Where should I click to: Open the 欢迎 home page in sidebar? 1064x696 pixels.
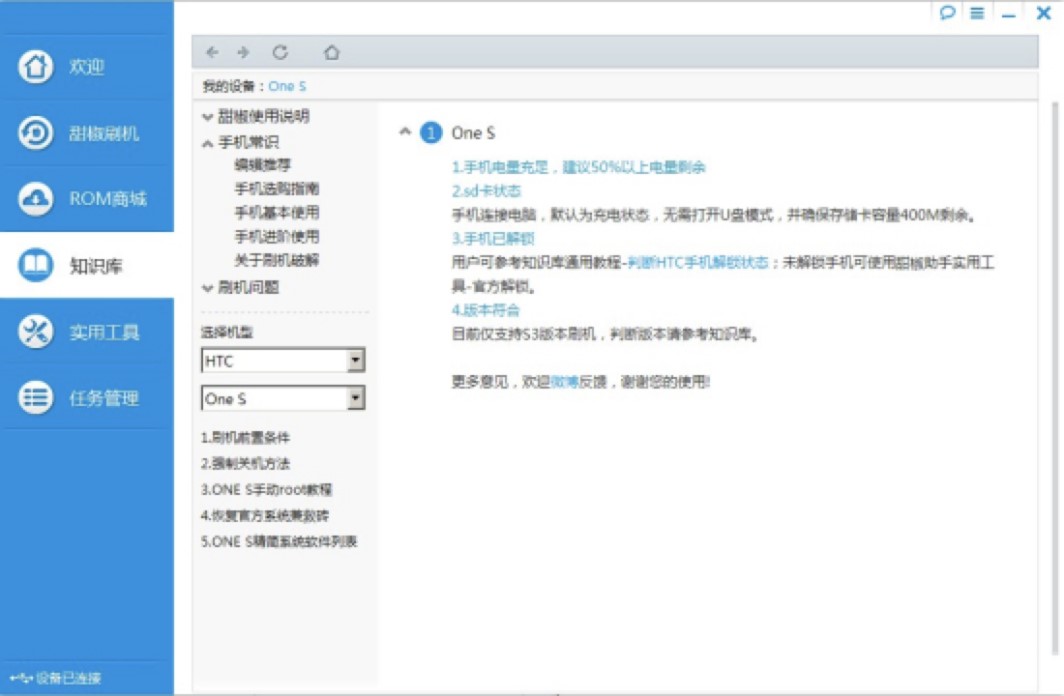pyautogui.click(x=87, y=66)
